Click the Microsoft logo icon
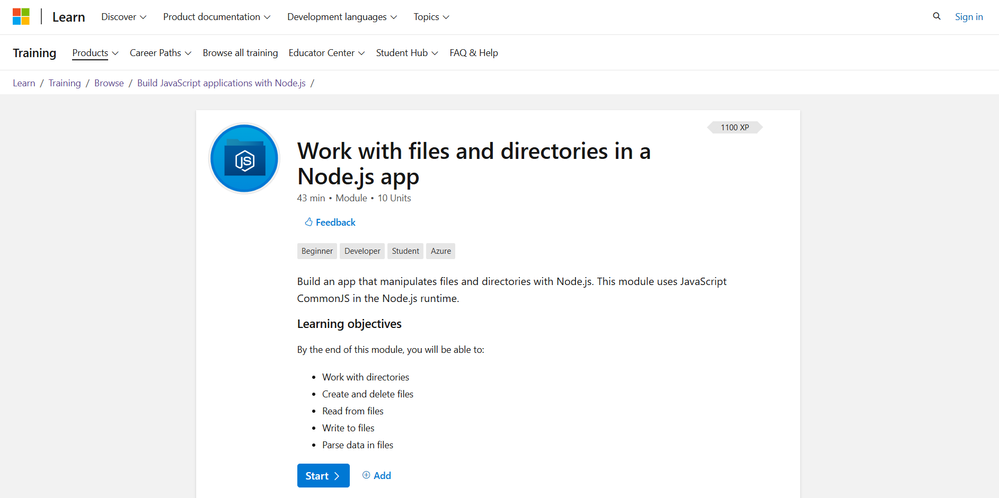 [21, 17]
